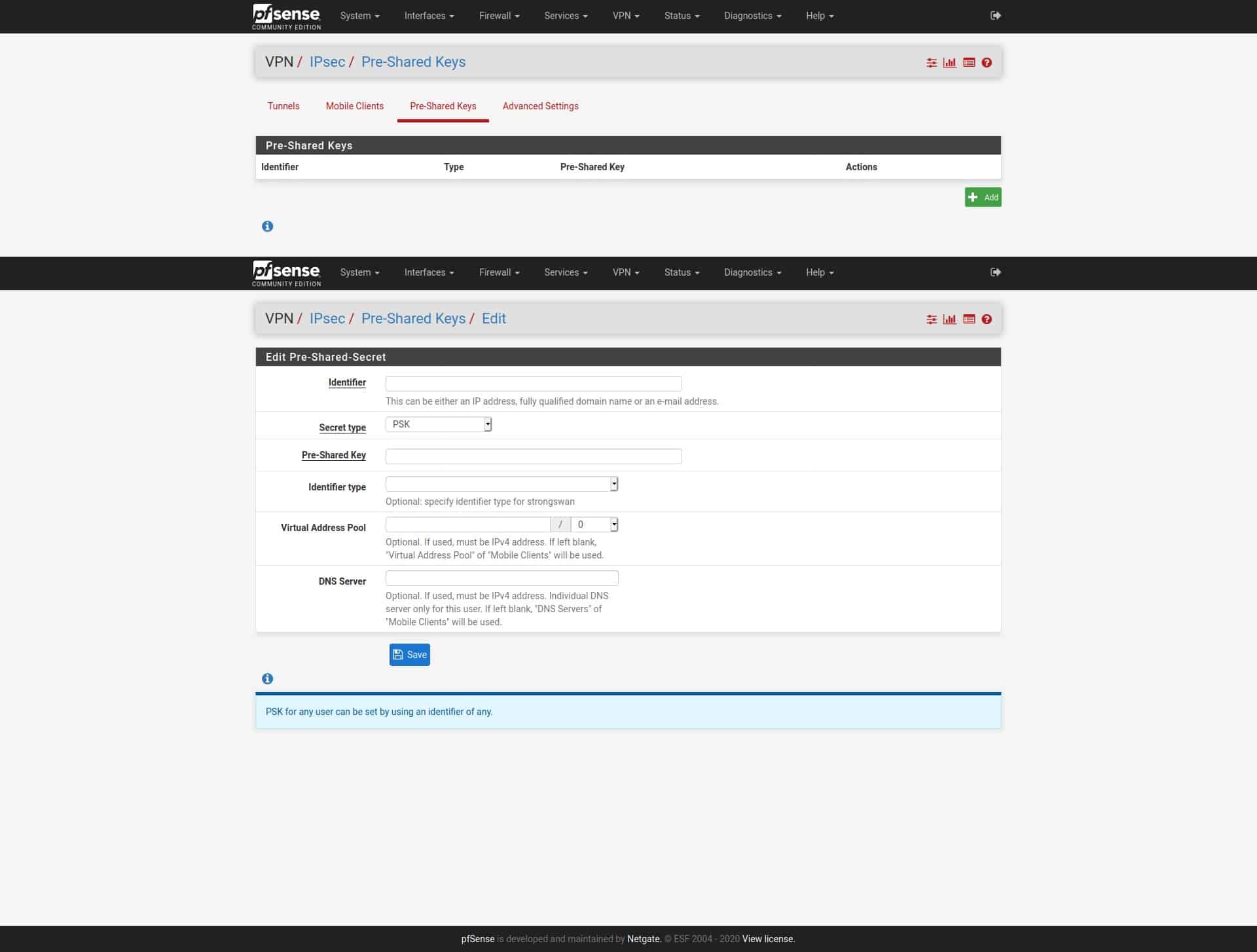Follow the IPsec breadcrumb link on Edit page
The height and width of the screenshot is (952, 1257).
[327, 318]
